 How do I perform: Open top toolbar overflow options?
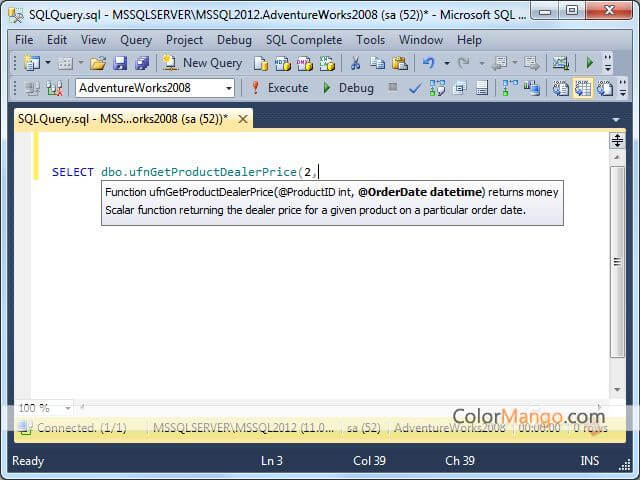pos(608,63)
